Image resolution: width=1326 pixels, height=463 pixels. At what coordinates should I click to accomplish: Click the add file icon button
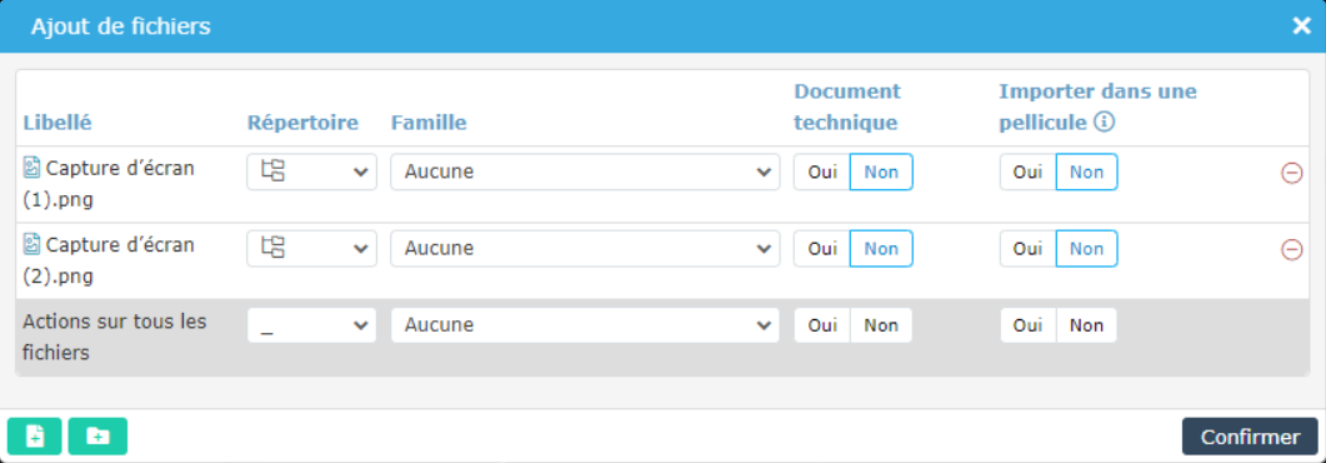coord(35,437)
